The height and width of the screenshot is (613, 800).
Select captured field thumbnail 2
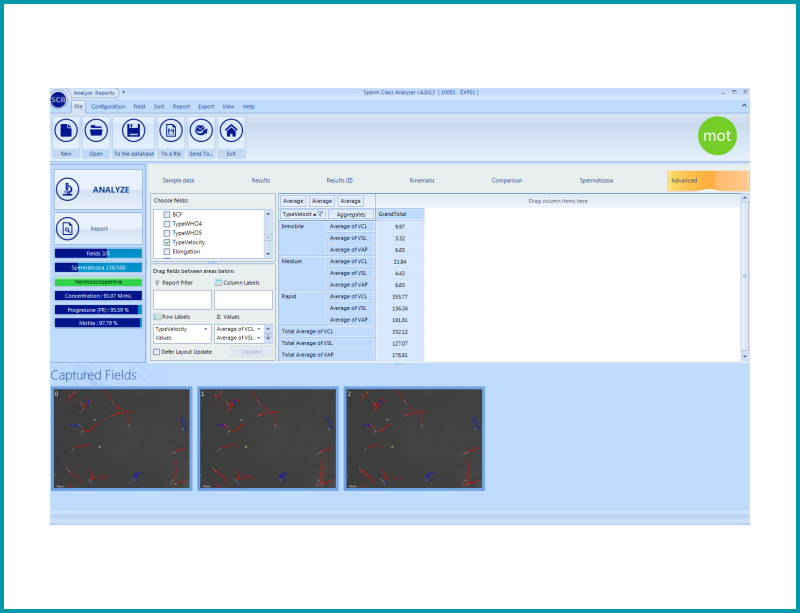click(x=414, y=439)
